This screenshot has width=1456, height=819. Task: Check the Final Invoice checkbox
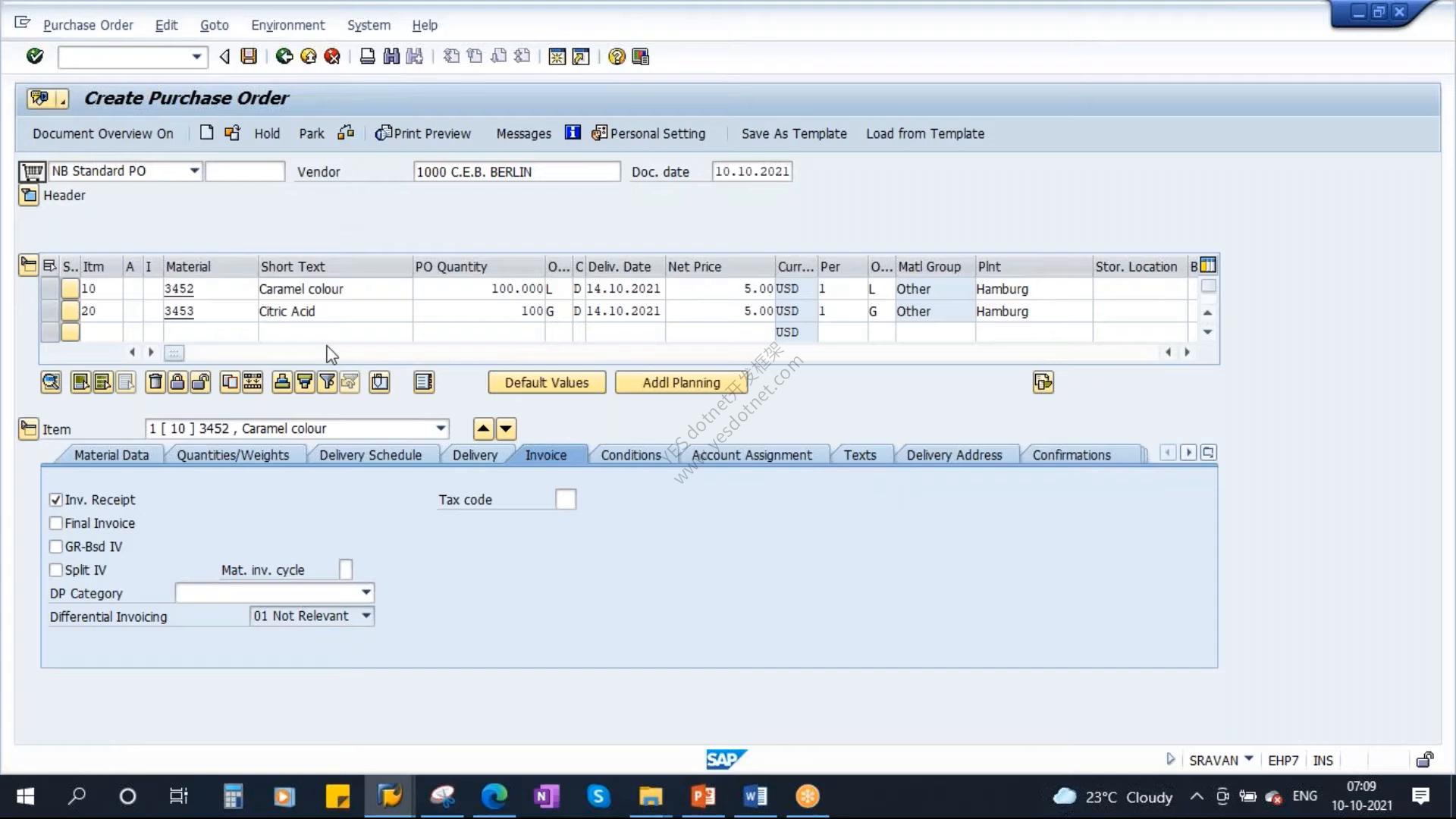point(55,523)
